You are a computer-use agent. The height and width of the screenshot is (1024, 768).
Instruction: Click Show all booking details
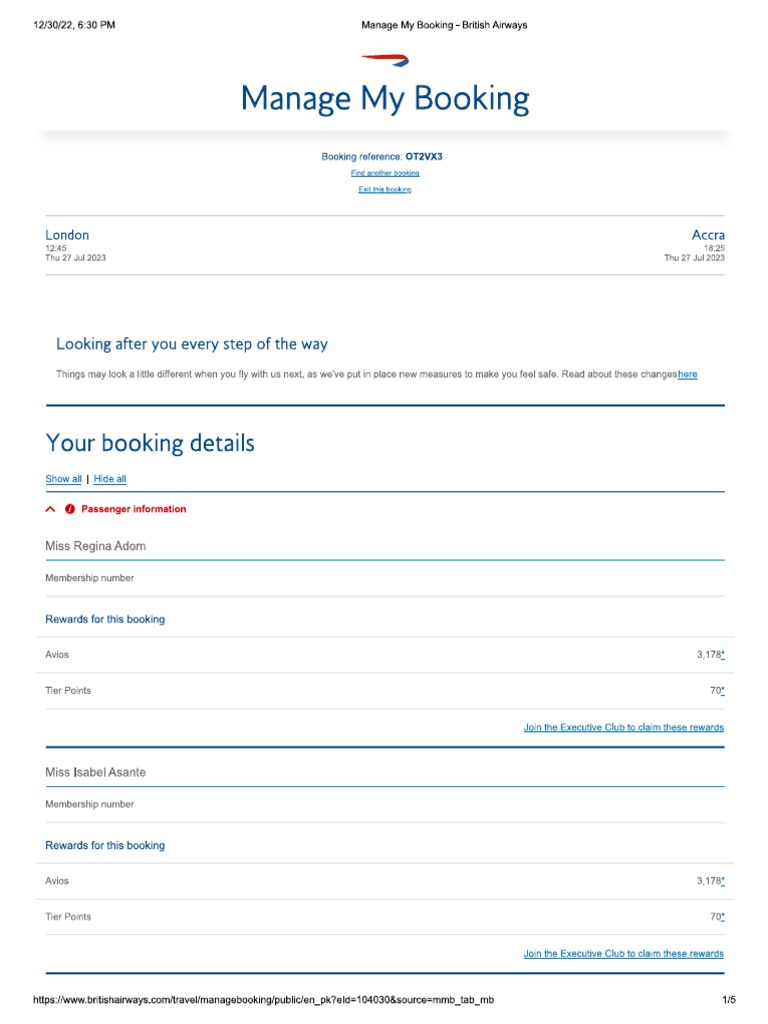click(63, 479)
